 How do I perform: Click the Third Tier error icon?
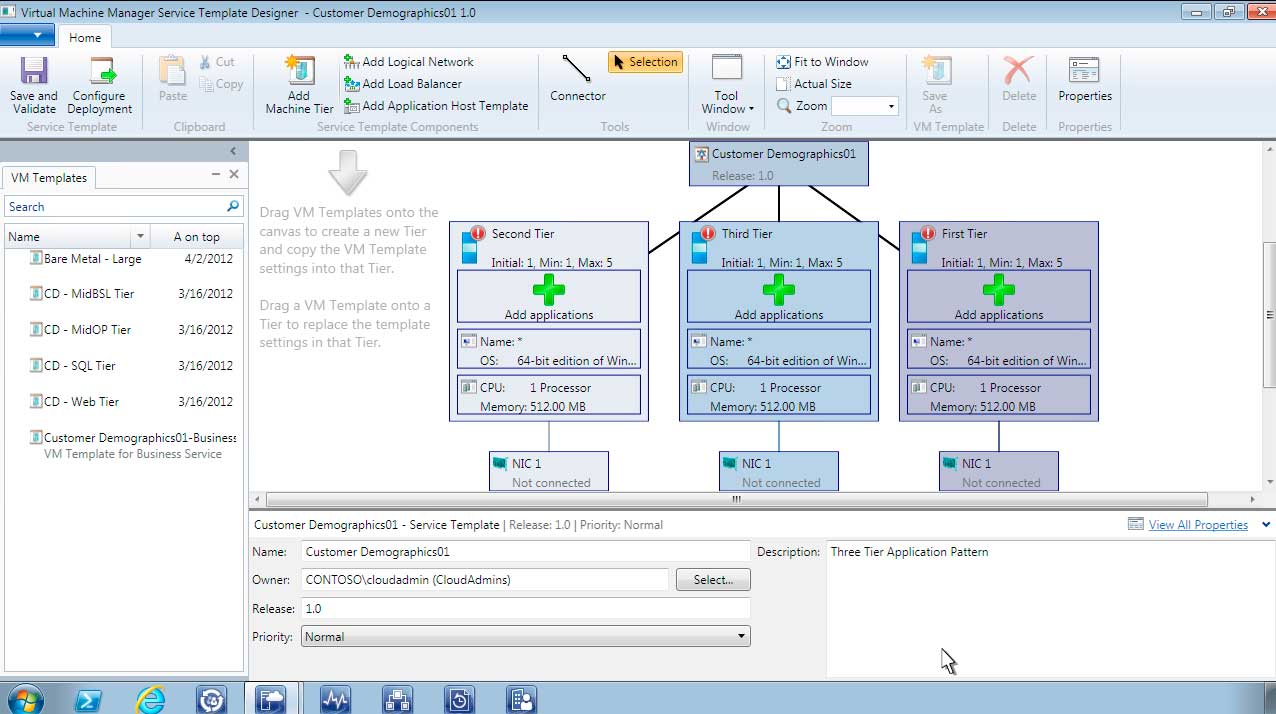(x=707, y=233)
